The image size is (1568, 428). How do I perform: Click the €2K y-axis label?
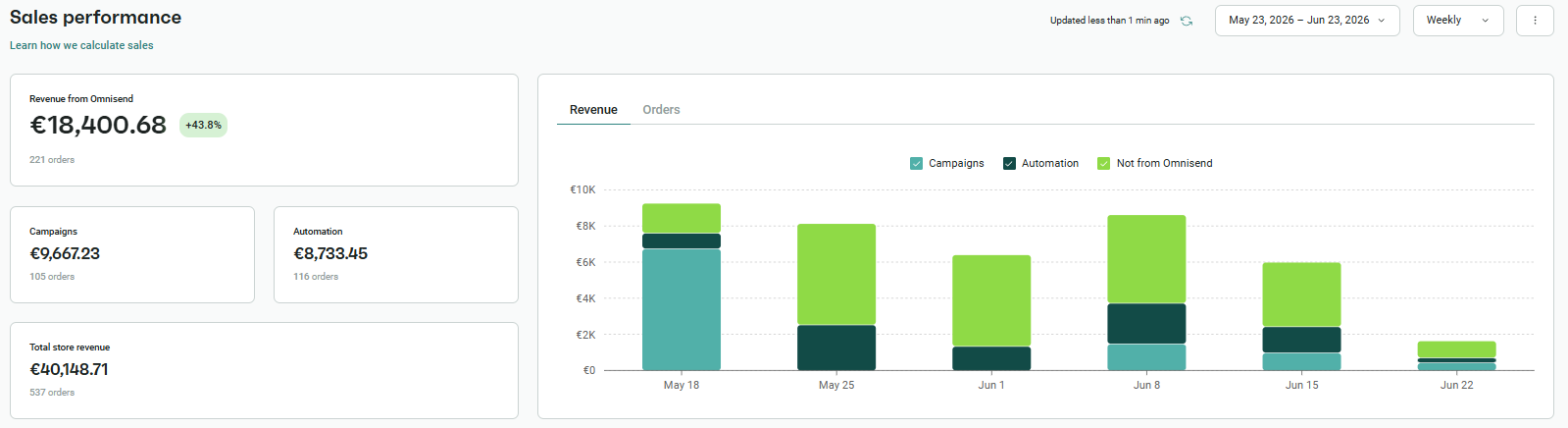(x=585, y=335)
